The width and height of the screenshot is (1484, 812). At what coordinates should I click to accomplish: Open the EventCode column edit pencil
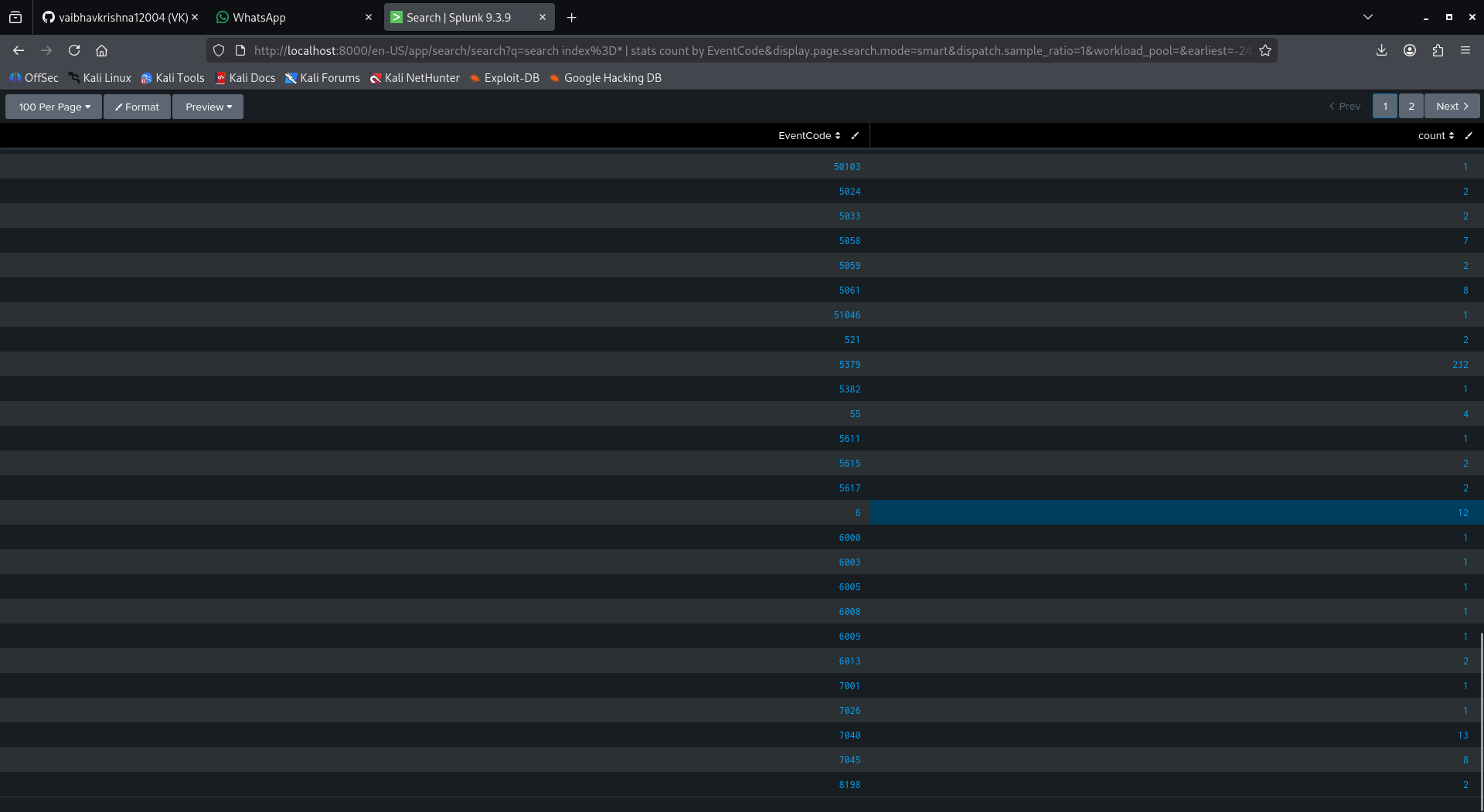pos(855,135)
